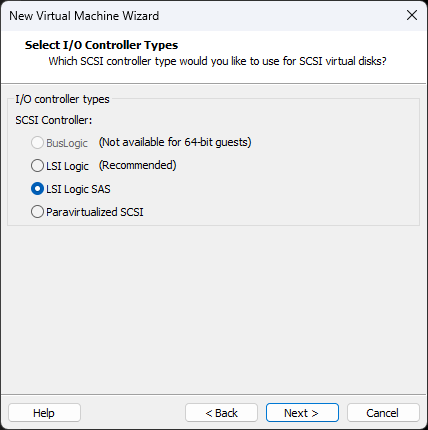The width and height of the screenshot is (428, 430).
Task: Click the '(Recommended)' note beside LSI Logic
Action: click(x=137, y=165)
